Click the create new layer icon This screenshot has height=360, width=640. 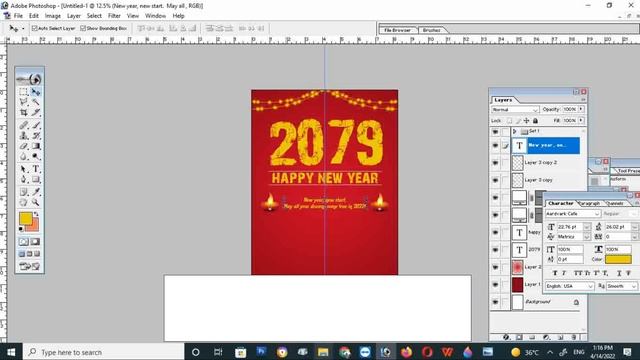[560, 337]
